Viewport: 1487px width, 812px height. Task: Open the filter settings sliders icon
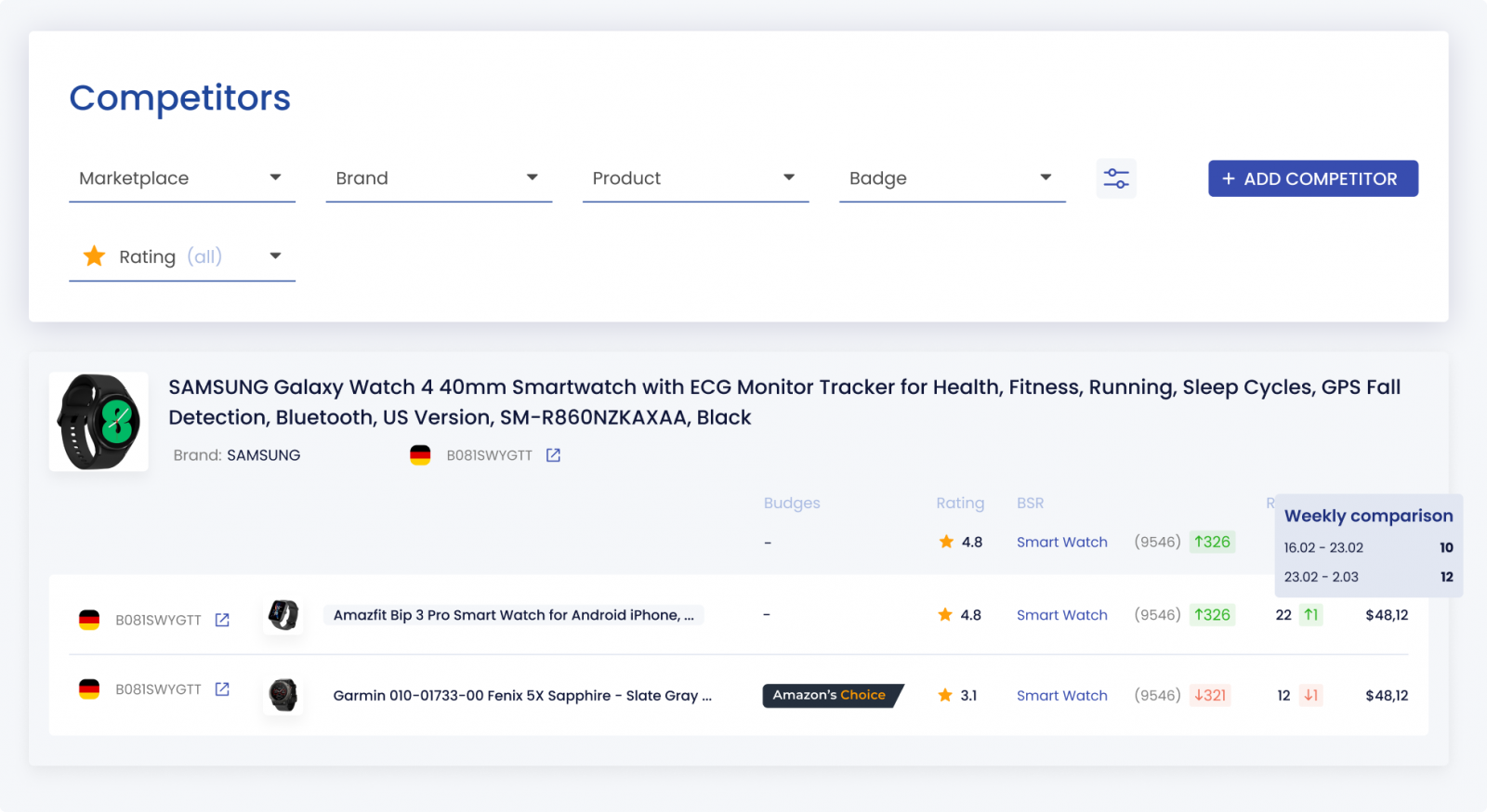(1115, 178)
